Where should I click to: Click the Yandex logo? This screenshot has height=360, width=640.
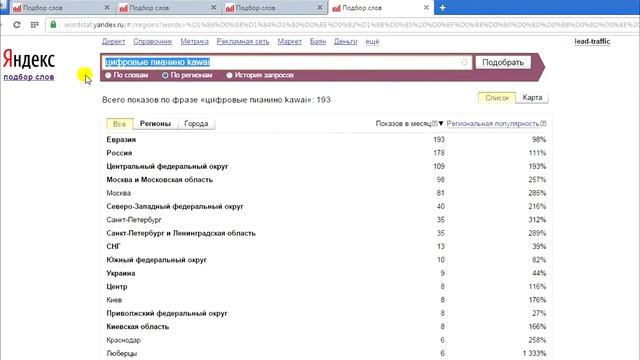coord(29,60)
